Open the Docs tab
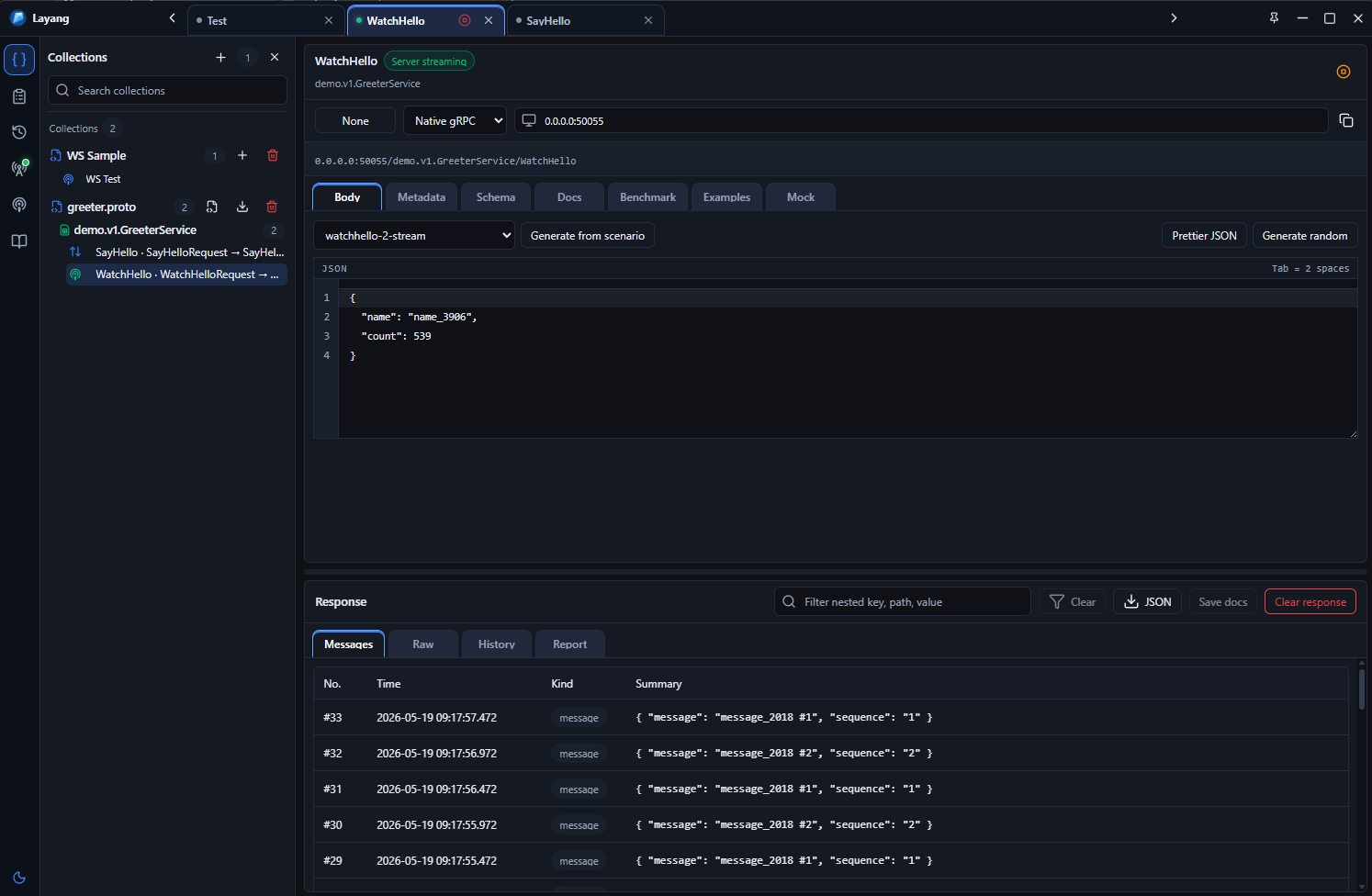The height and width of the screenshot is (896, 1372). [x=569, y=197]
